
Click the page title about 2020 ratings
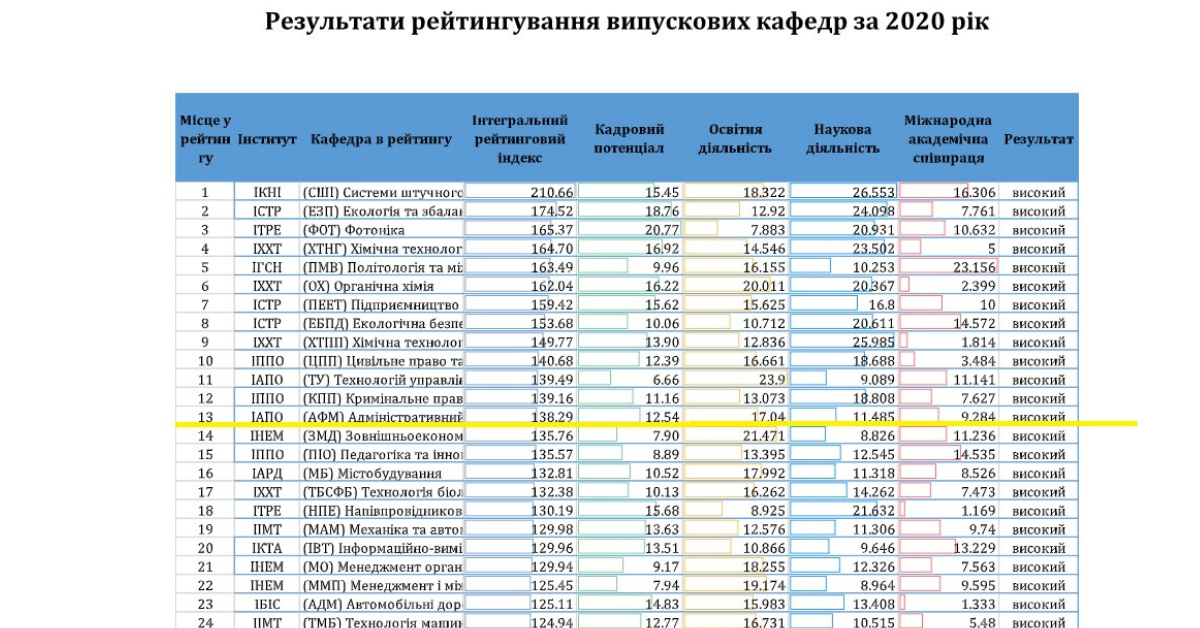tap(627, 22)
